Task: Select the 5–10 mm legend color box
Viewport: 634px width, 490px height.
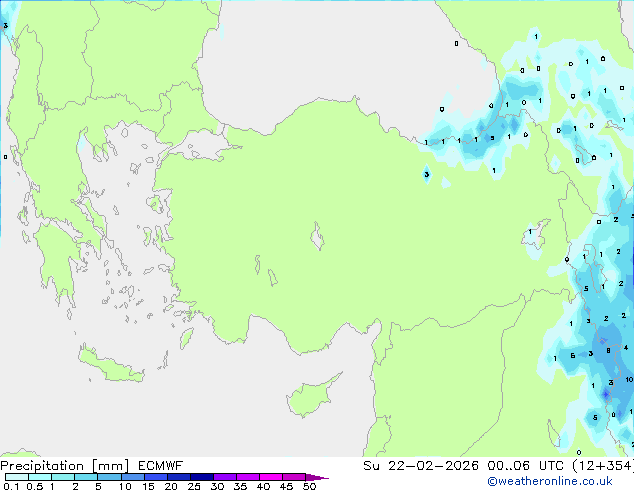Action: click(109, 477)
